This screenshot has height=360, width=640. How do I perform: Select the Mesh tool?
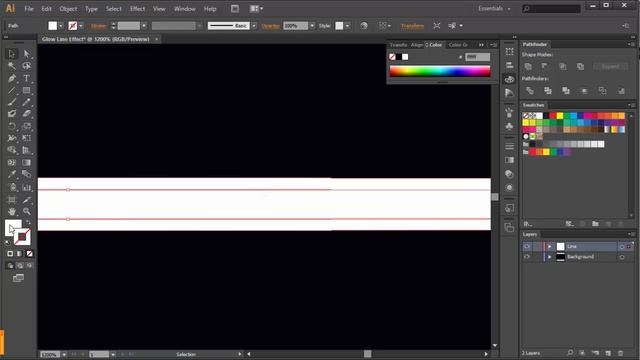(x=11, y=162)
